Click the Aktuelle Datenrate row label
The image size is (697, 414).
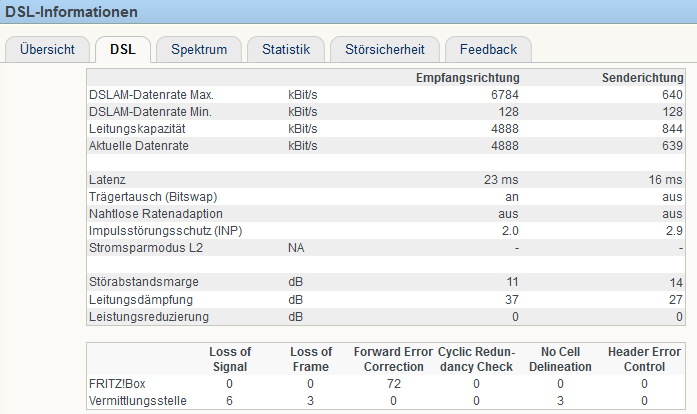139,146
